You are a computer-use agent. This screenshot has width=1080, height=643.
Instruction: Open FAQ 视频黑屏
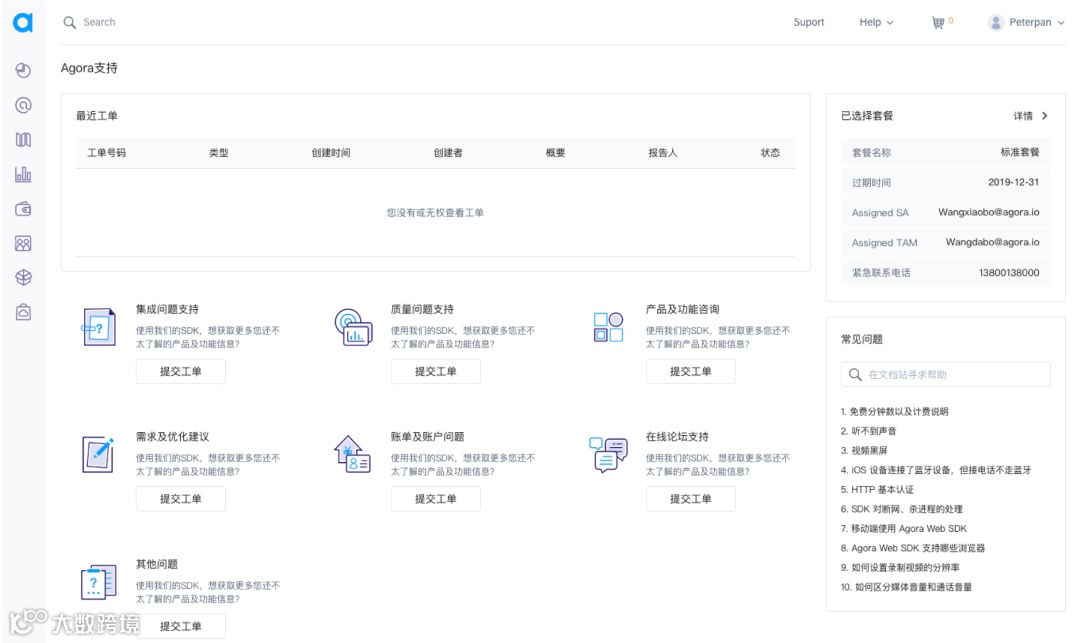coord(864,450)
